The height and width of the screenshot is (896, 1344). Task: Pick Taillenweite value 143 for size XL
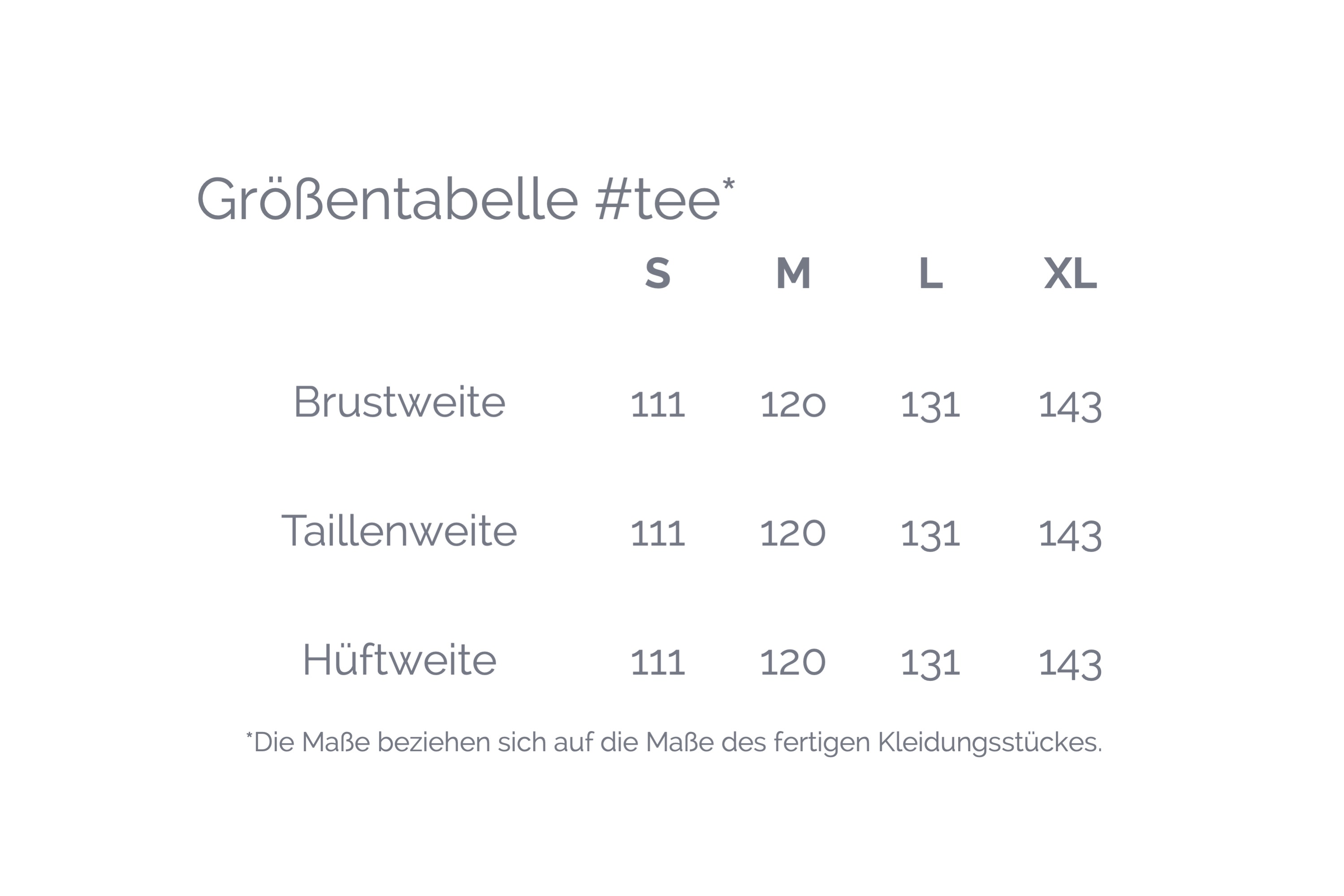point(1070,534)
